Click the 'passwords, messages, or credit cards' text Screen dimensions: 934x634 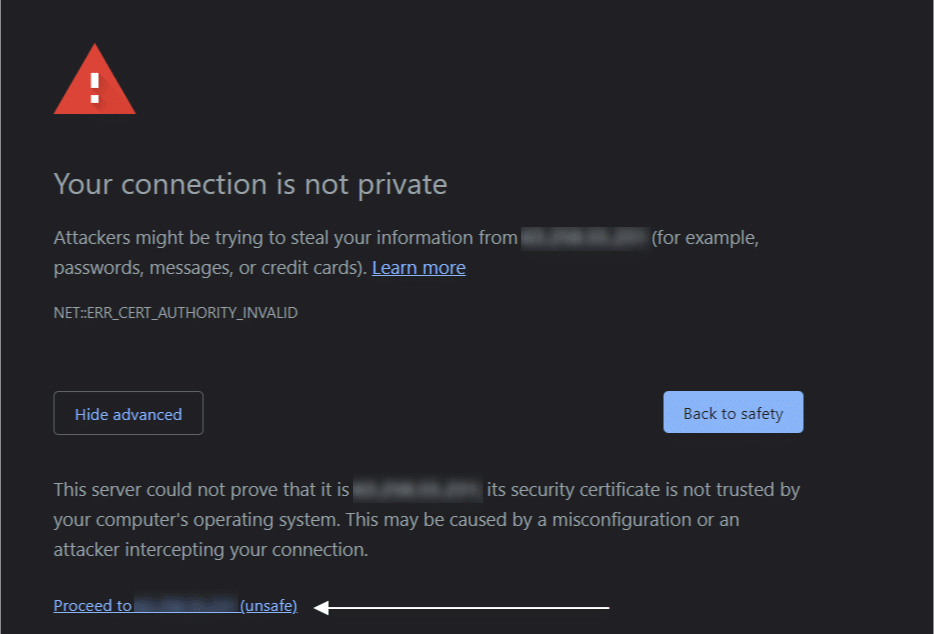pyautogui.click(x=210, y=268)
